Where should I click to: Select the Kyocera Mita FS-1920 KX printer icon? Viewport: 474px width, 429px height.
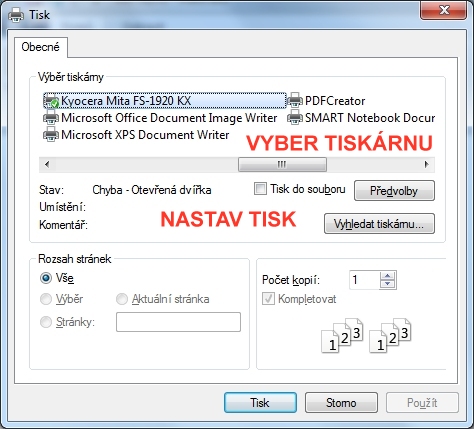pos(51,101)
